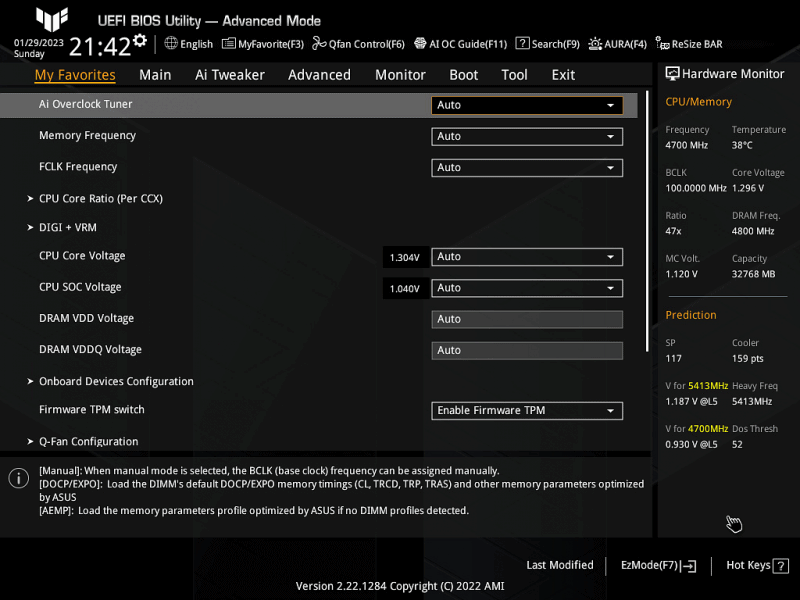The width and height of the screenshot is (800, 600).
Task: Open CPU Core Voltage dropdown
Action: tap(527, 257)
